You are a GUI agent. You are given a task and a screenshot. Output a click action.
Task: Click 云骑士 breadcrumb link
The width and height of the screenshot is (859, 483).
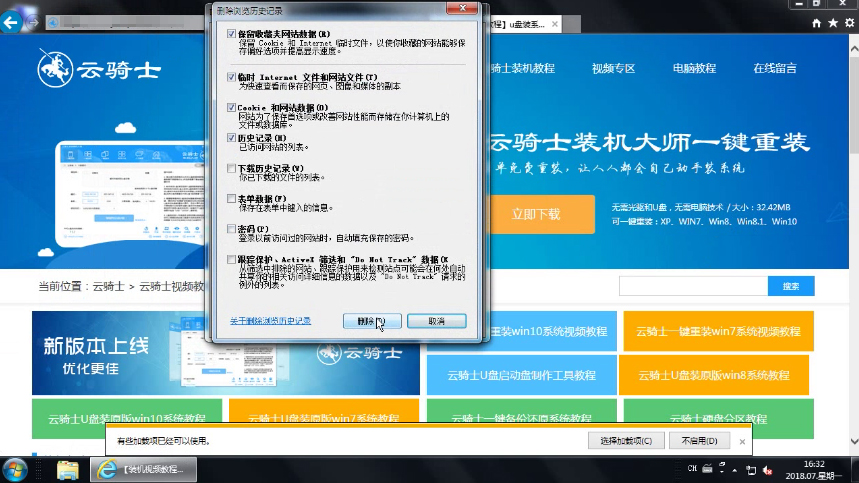108,286
